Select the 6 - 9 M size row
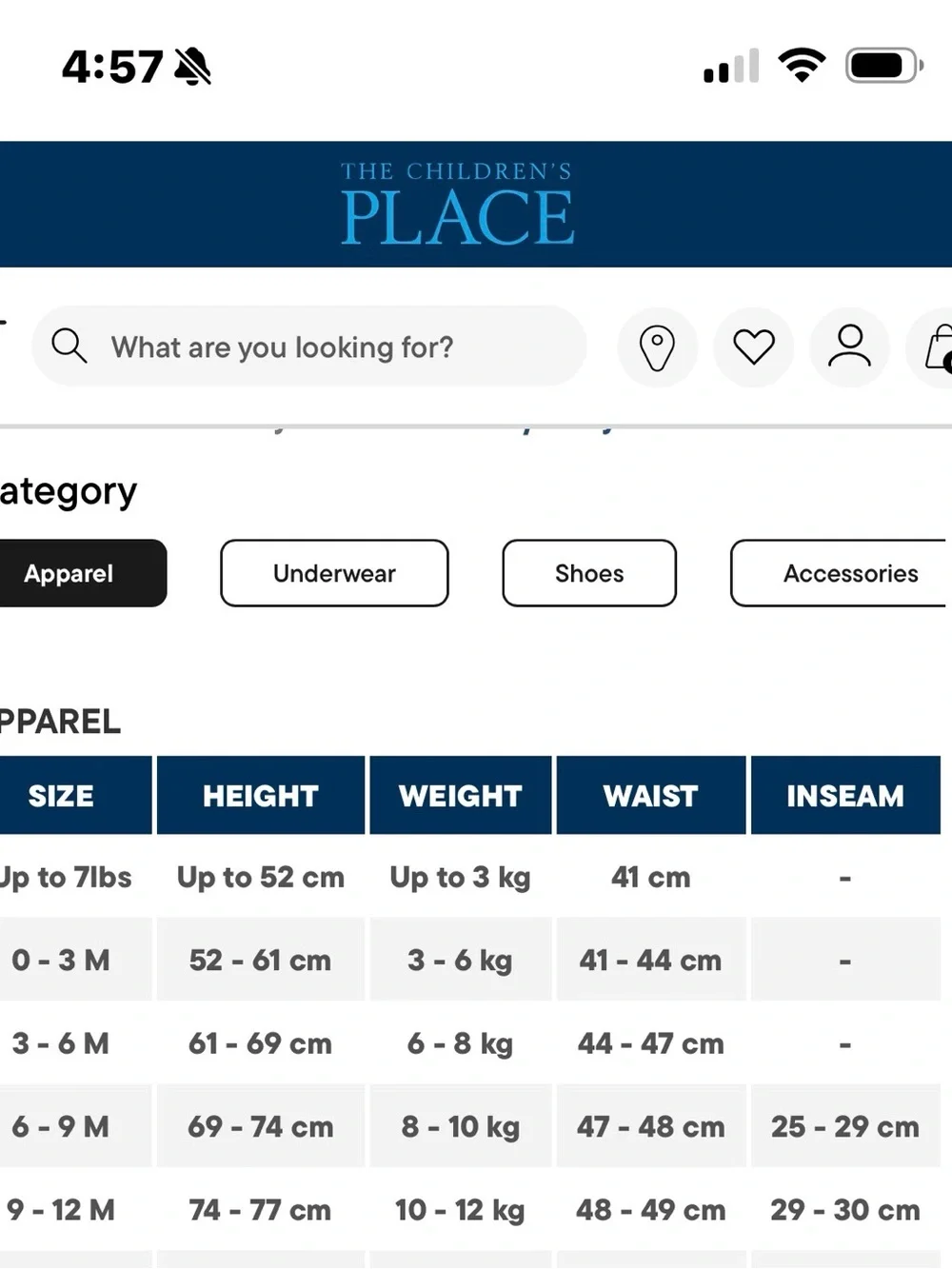 pos(470,1127)
